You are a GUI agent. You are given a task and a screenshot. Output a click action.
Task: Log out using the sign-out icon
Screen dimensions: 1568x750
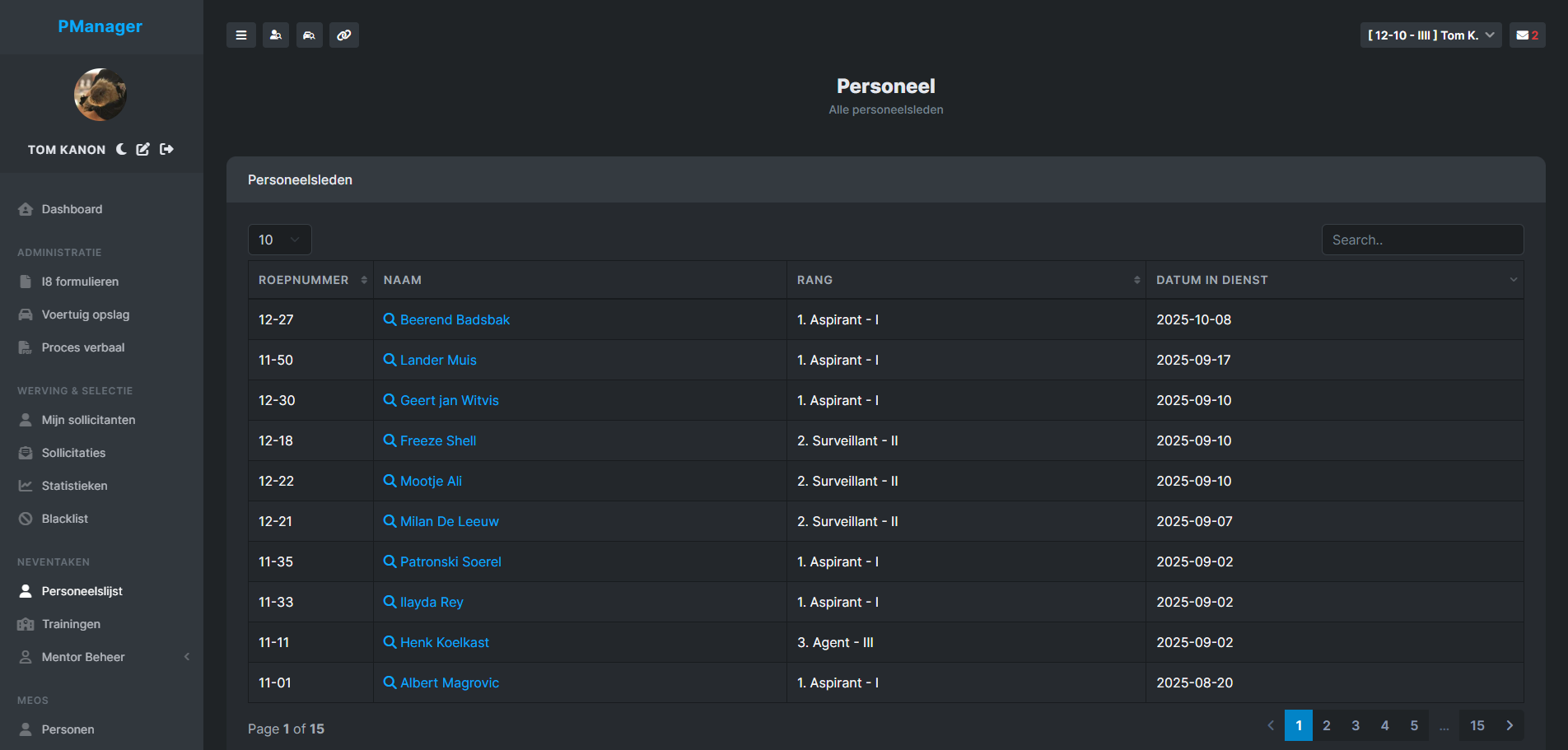166,149
